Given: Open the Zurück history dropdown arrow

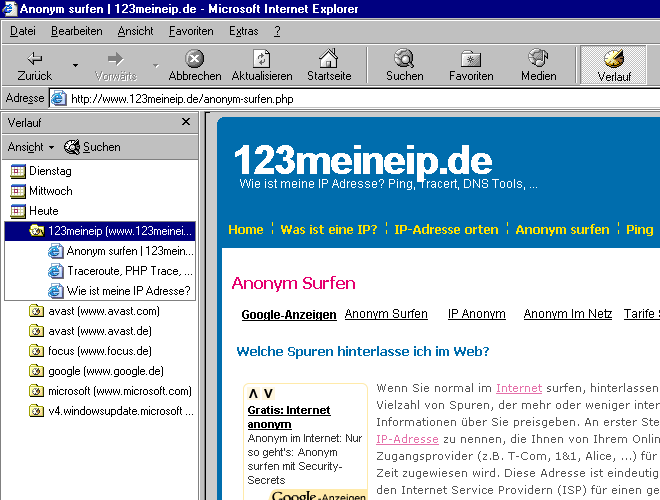Looking at the screenshot, I should click(x=75, y=65).
